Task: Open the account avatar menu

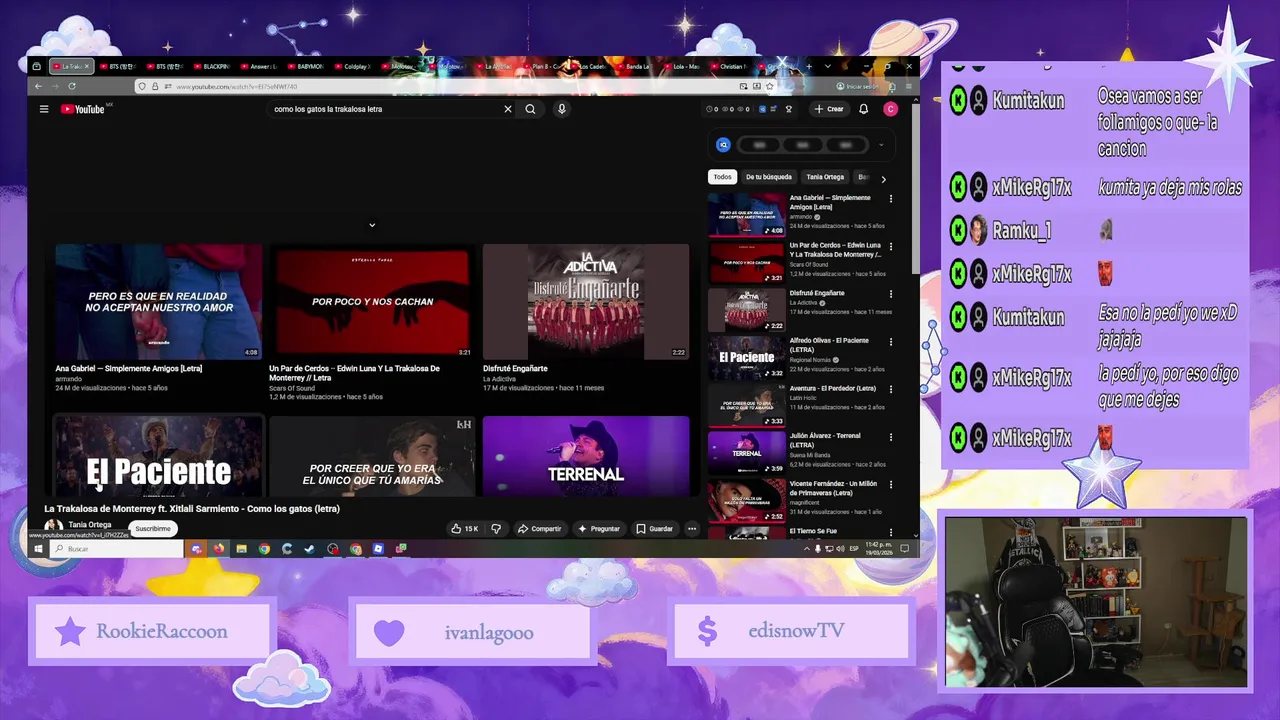Action: pyautogui.click(x=890, y=109)
